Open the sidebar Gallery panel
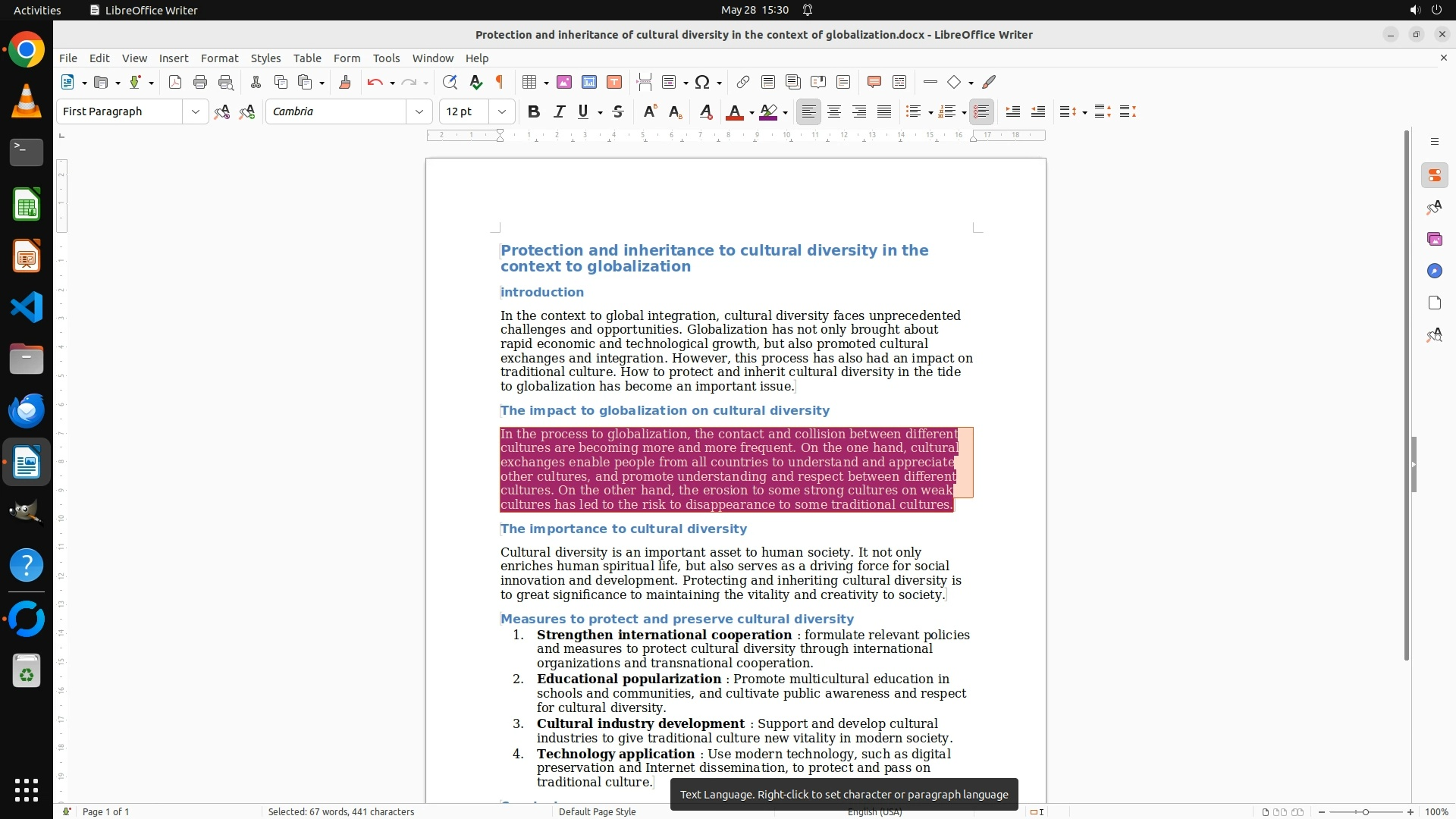The height and width of the screenshot is (819, 1456). [1434, 239]
